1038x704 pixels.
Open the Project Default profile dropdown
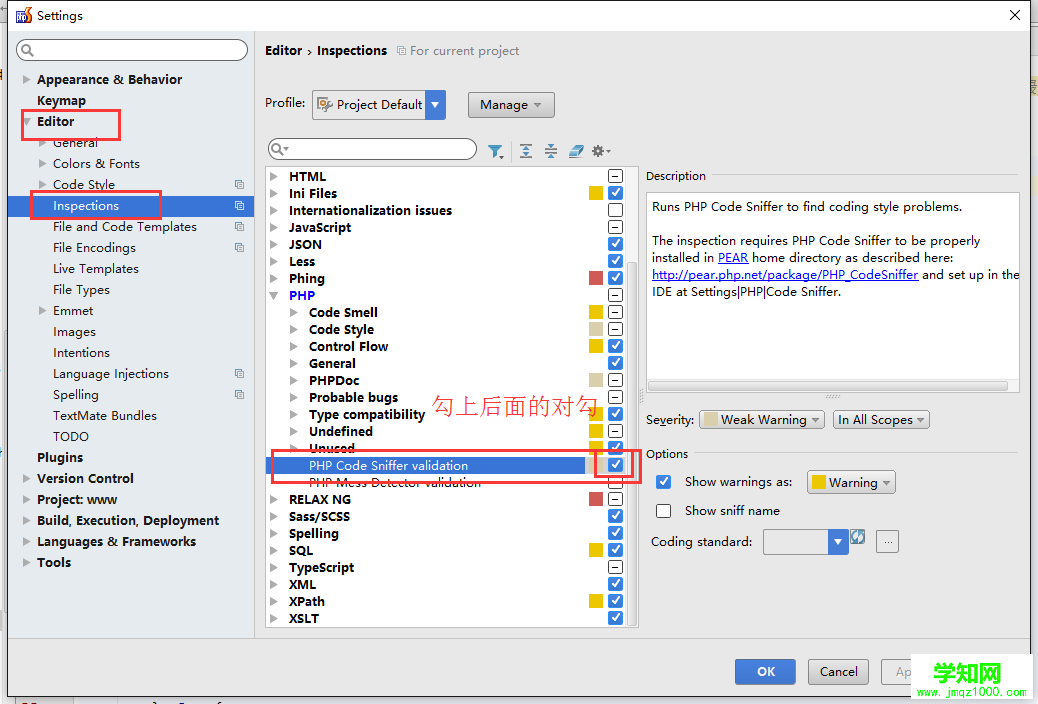379,105
